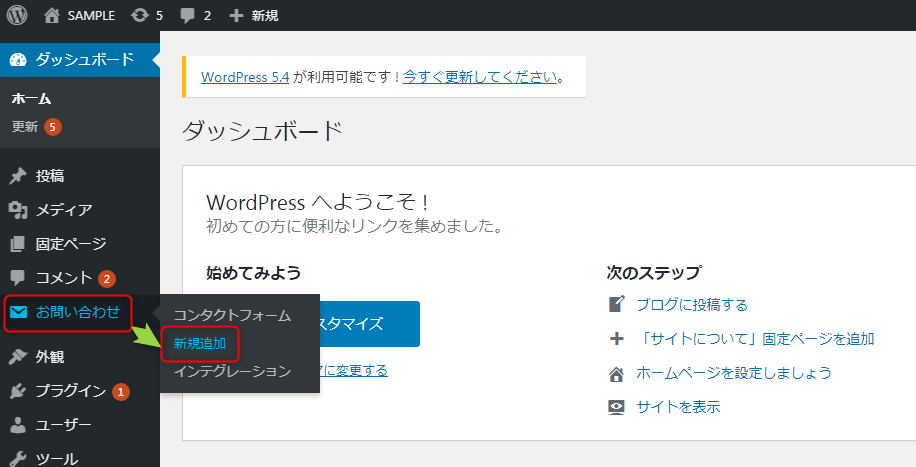Click the envelope icon for お問い合わせ
The width and height of the screenshot is (916, 467).
point(18,312)
